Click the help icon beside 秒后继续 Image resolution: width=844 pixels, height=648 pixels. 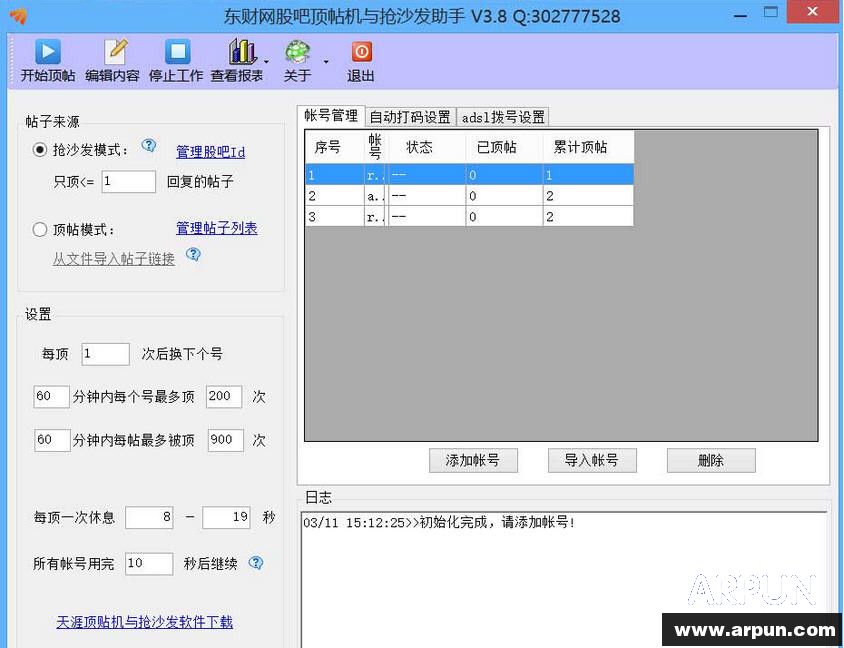(x=256, y=563)
